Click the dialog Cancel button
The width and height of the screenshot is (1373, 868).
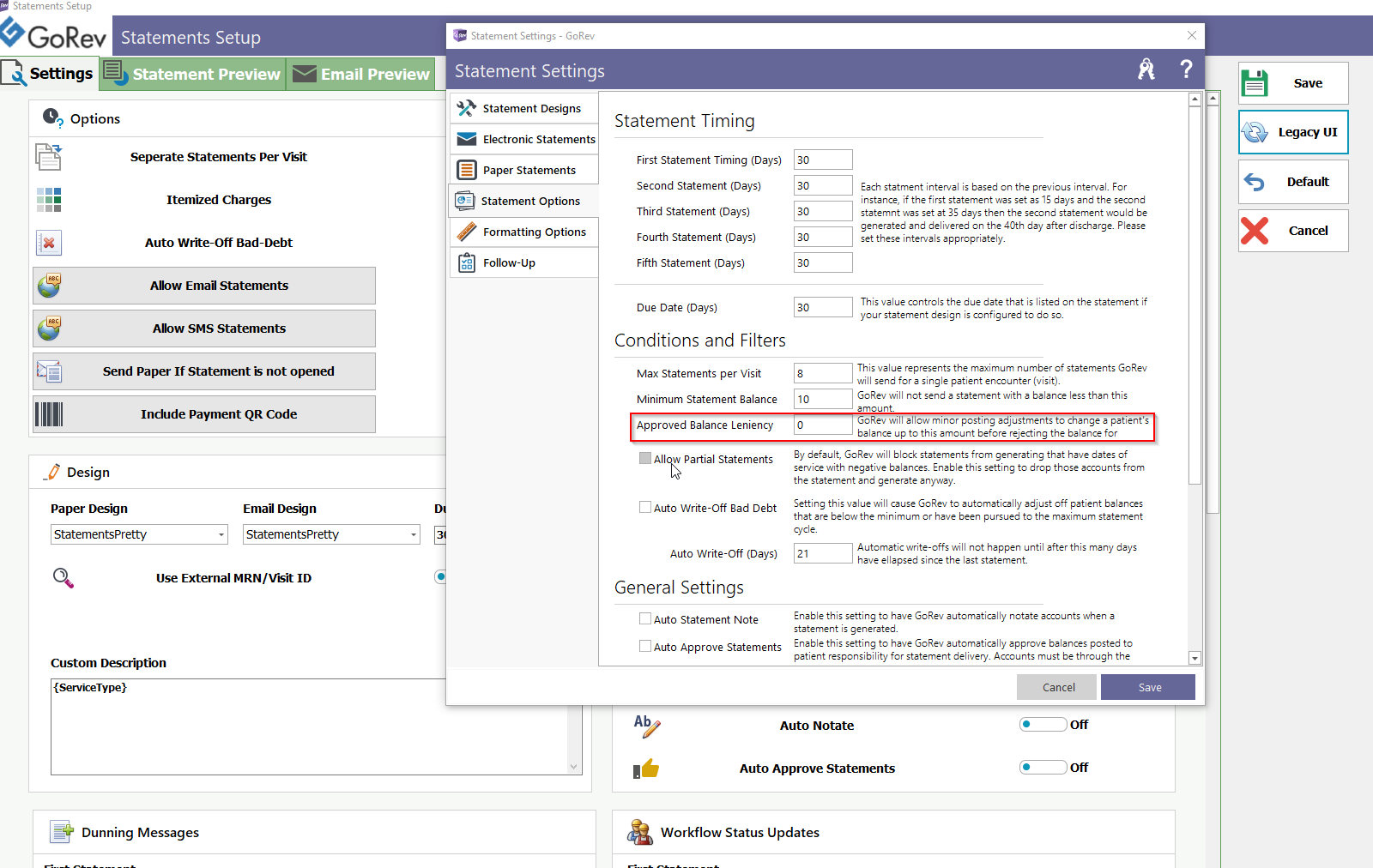pos(1057,687)
